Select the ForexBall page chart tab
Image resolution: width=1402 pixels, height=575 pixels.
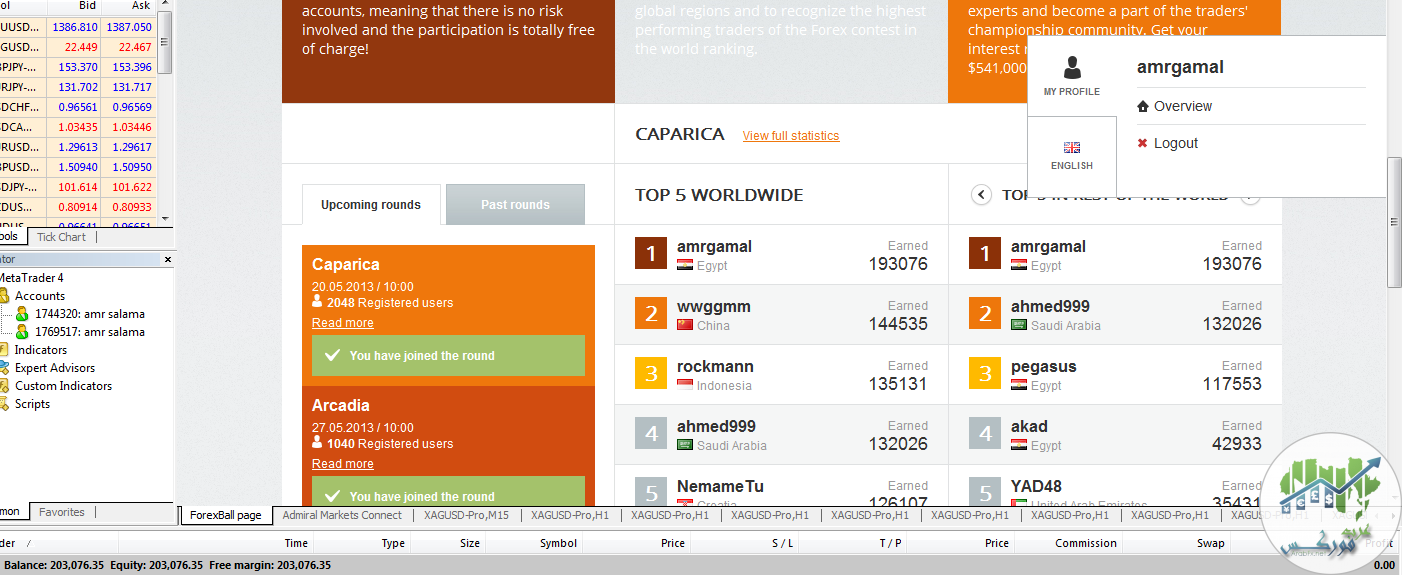pos(226,516)
